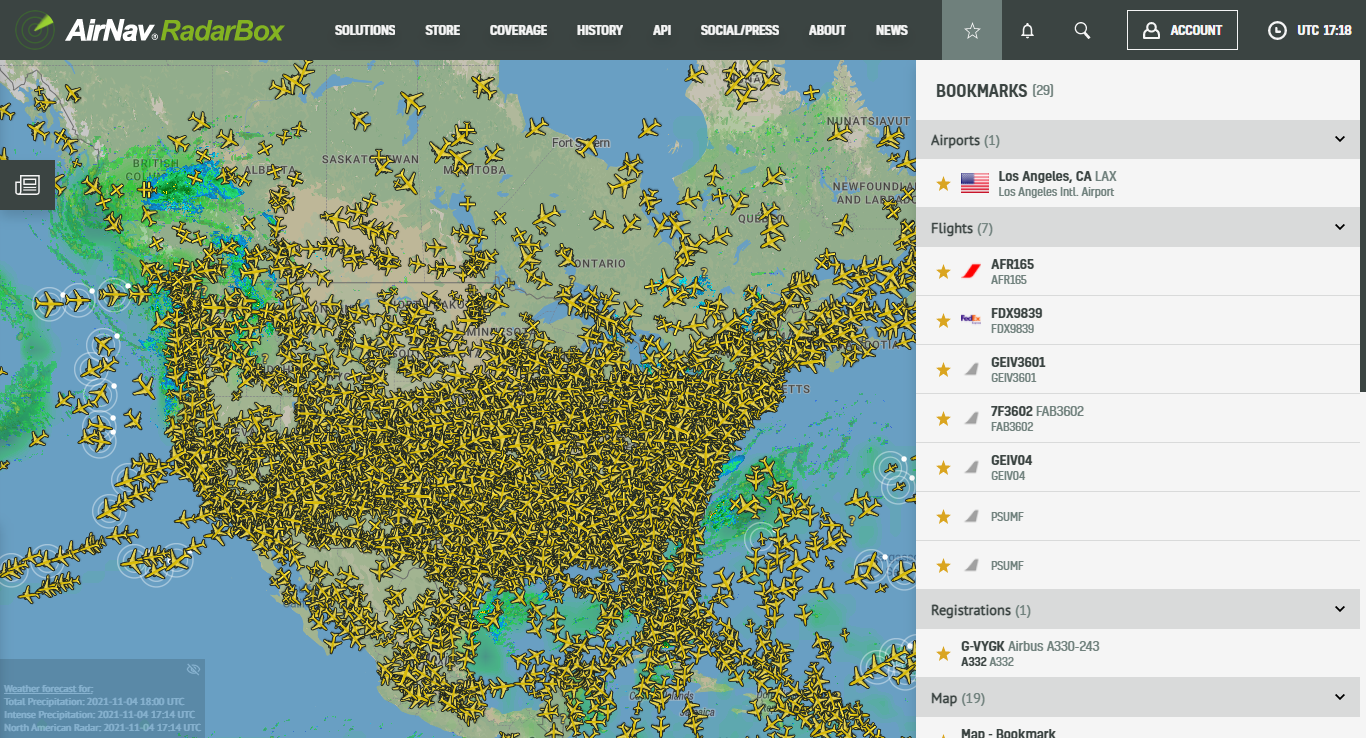Open the ABOUT menu item
The height and width of the screenshot is (738, 1366).
point(827,30)
